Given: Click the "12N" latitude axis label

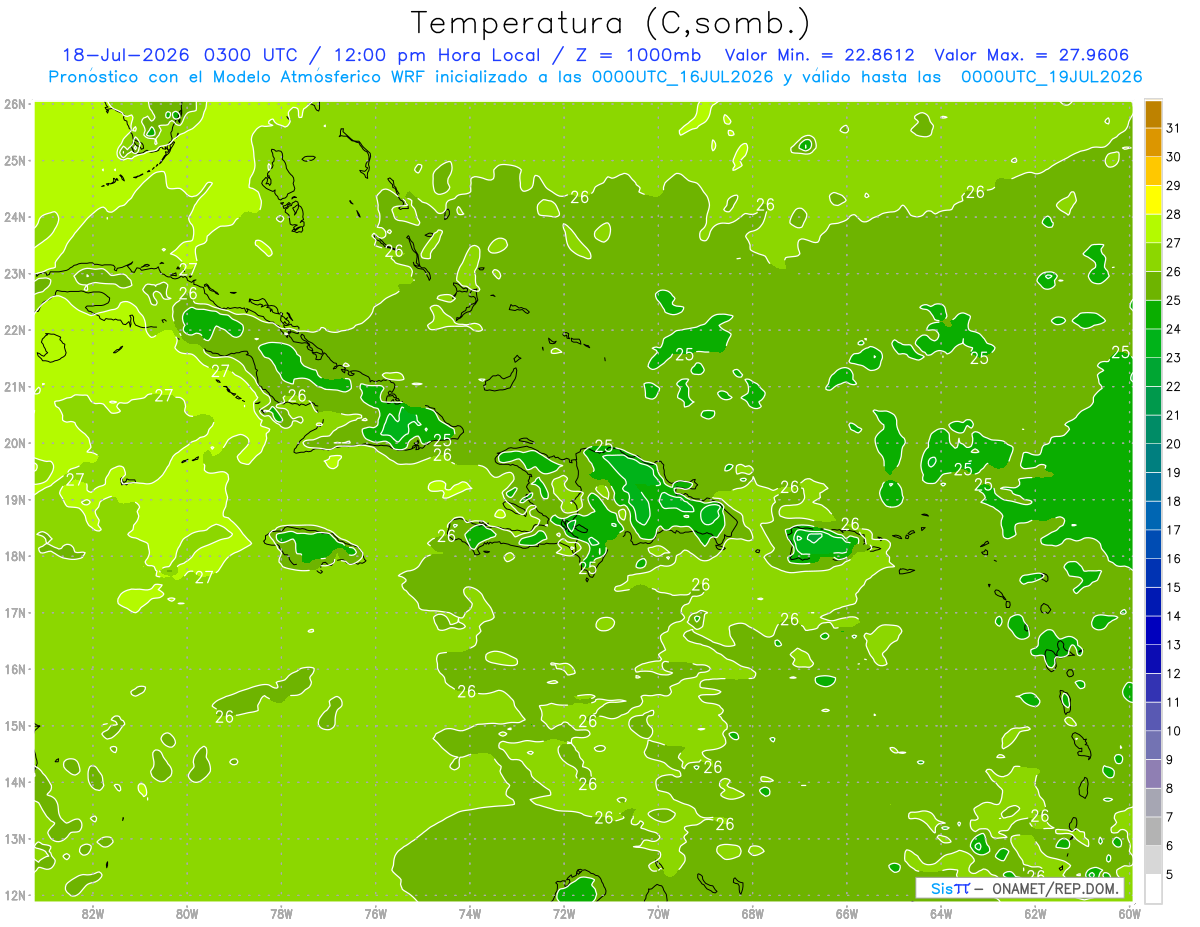Looking at the screenshot, I should pyautogui.click(x=15, y=895).
